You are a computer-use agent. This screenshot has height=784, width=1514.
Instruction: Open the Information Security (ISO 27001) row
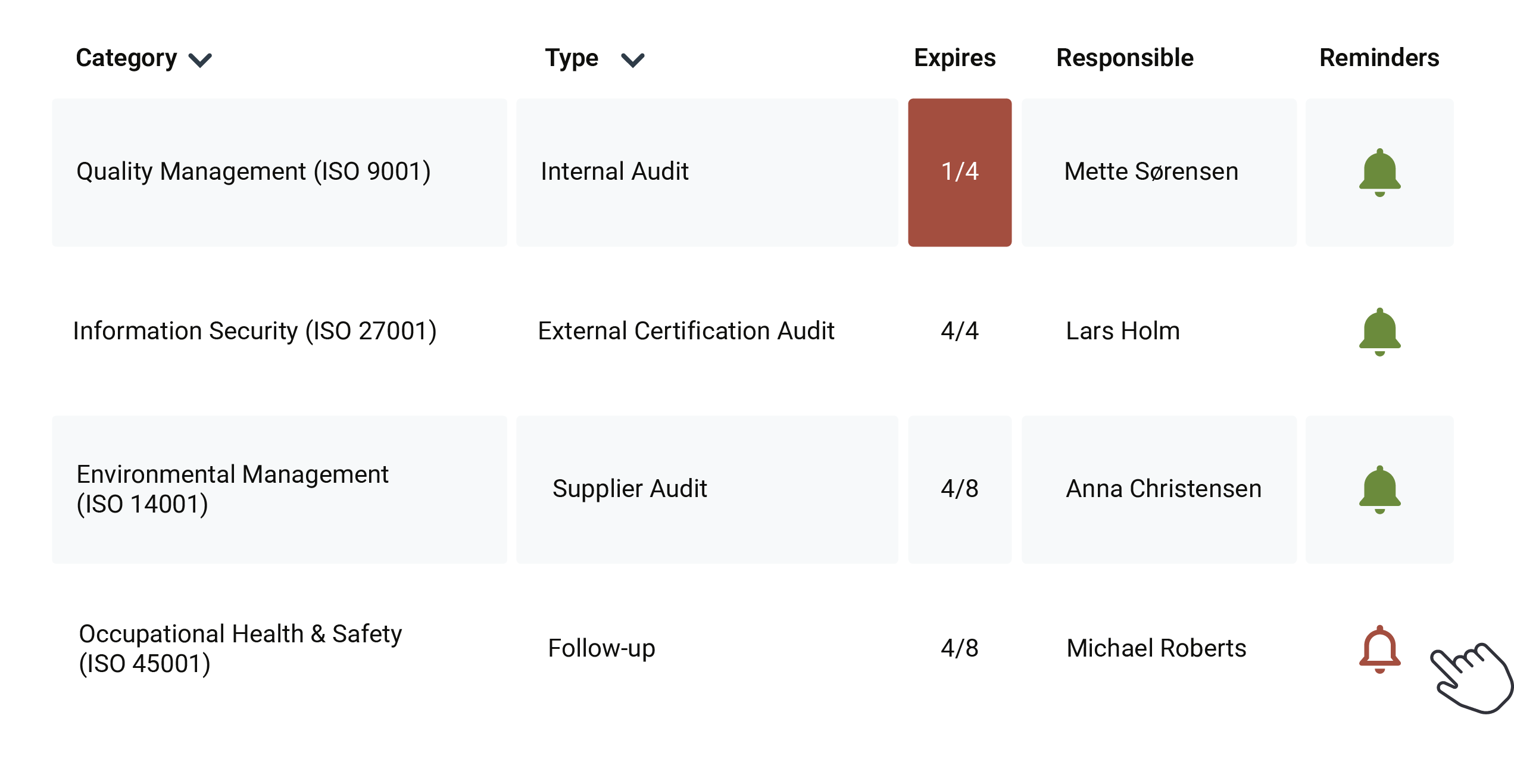(255, 331)
